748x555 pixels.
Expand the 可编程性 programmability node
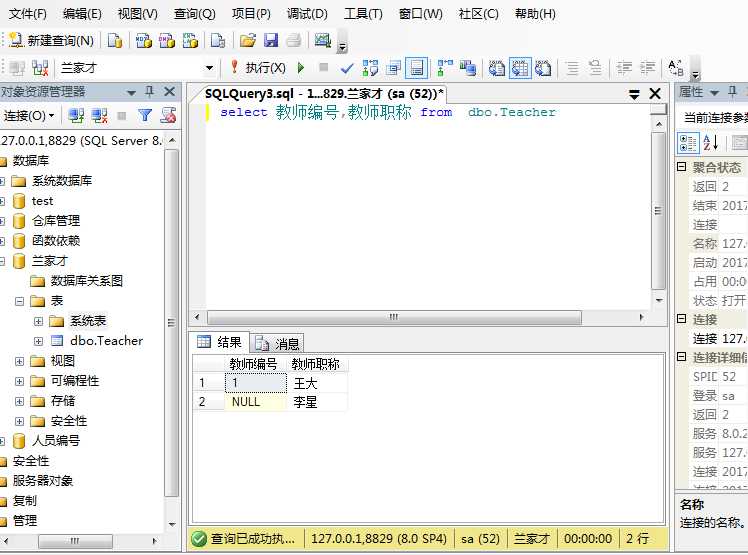pyautogui.click(x=20, y=381)
